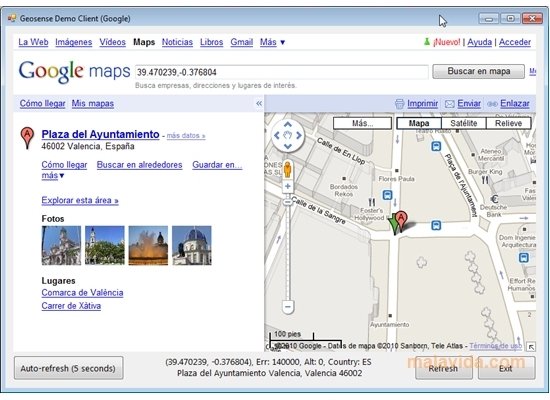Open Gmail from the top navigation

coord(242,42)
